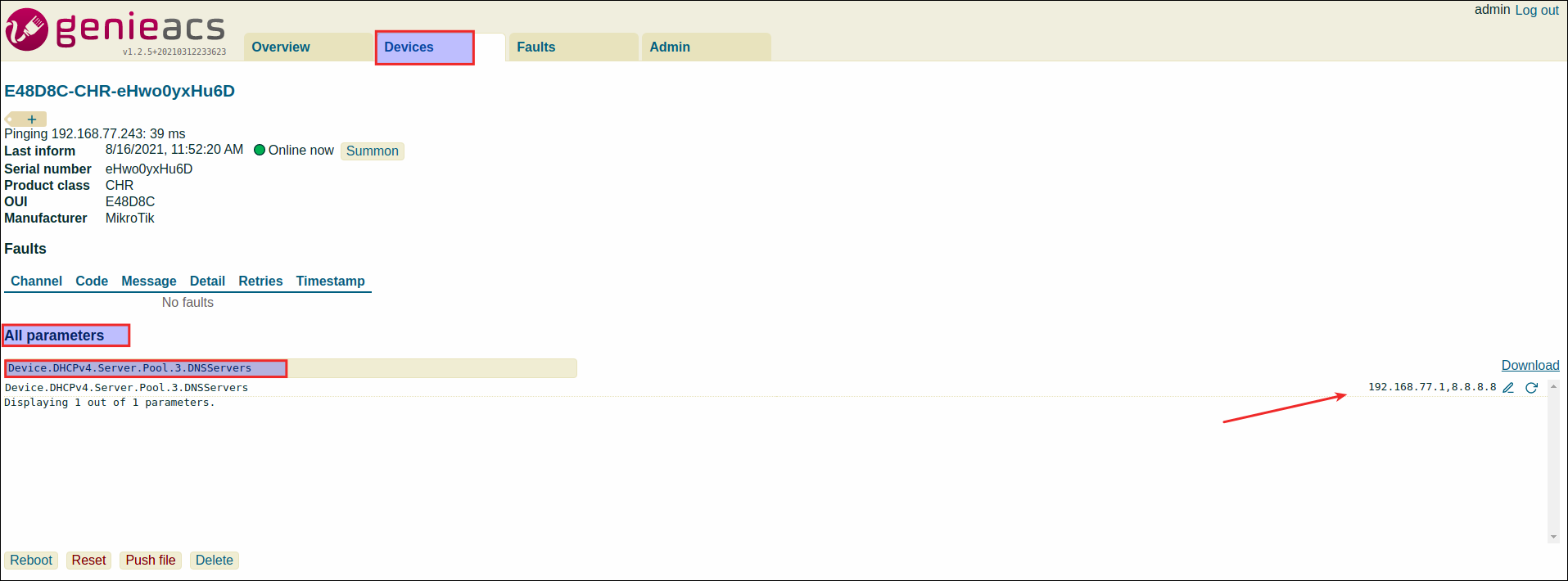Select the Code column header
The height and width of the screenshot is (581, 1568).
point(92,281)
